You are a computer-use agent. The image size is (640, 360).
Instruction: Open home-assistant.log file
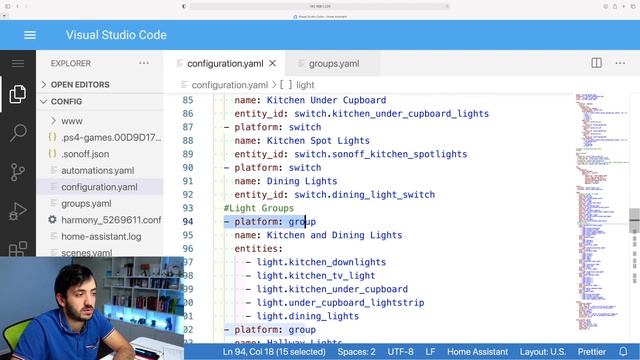(x=101, y=236)
